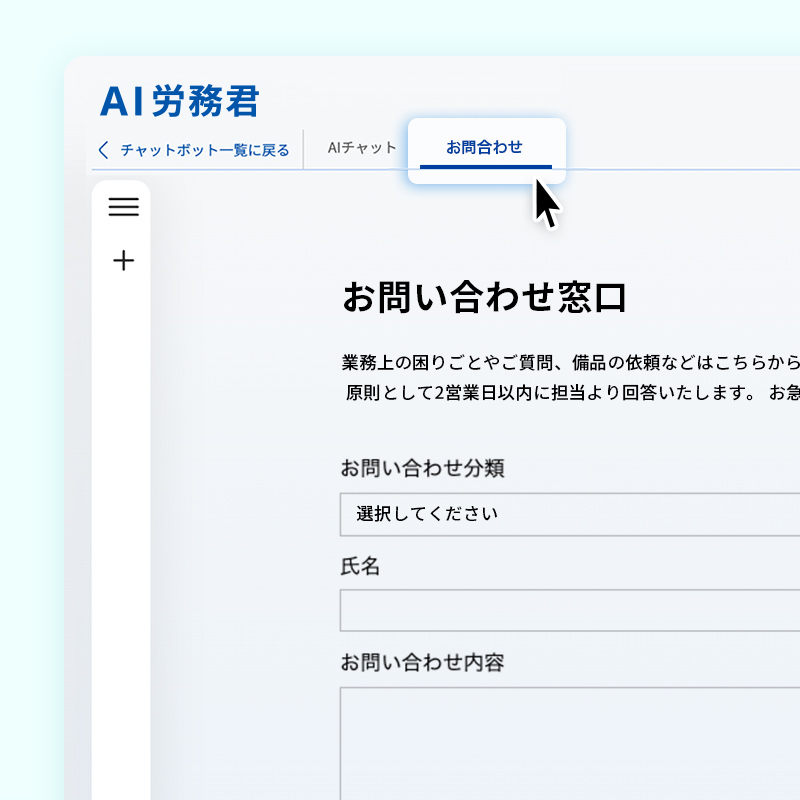Click the back chevron arrow icon
The height and width of the screenshot is (800, 800).
click(104, 150)
